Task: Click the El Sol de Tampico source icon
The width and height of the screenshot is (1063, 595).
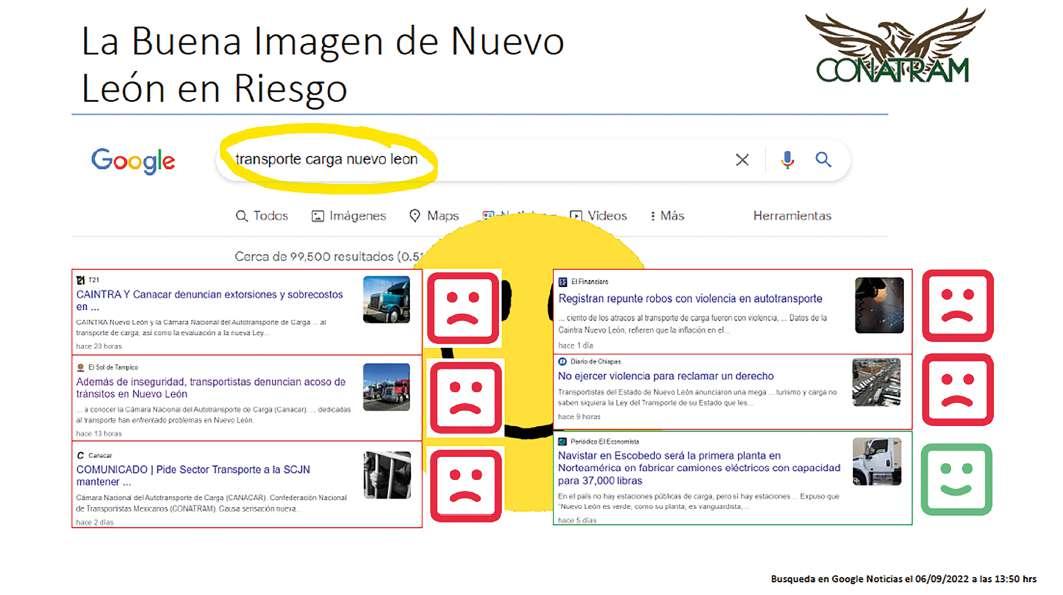Action: [x=81, y=367]
